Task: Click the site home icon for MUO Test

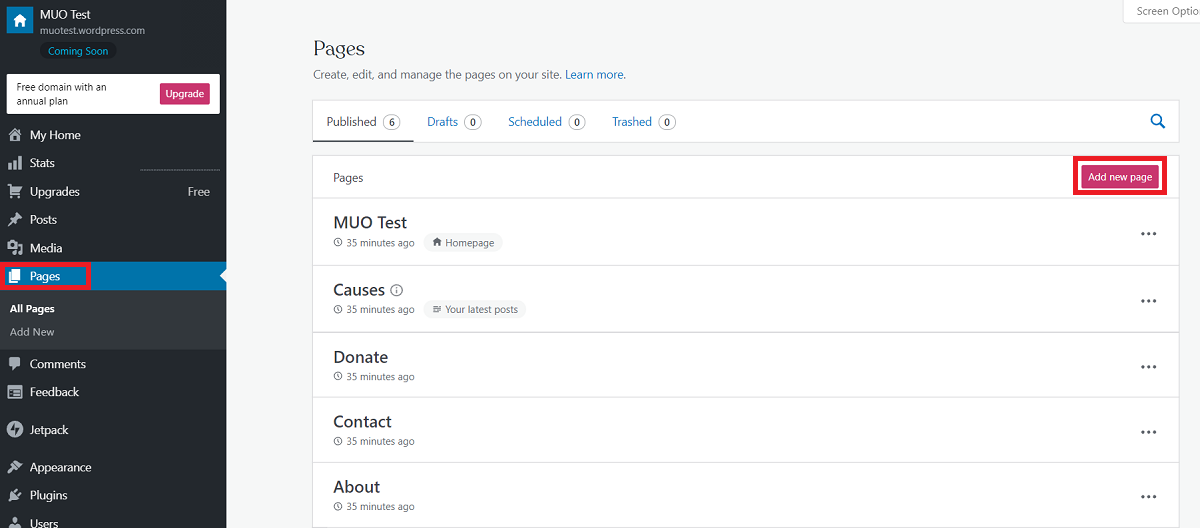Action: tap(20, 21)
